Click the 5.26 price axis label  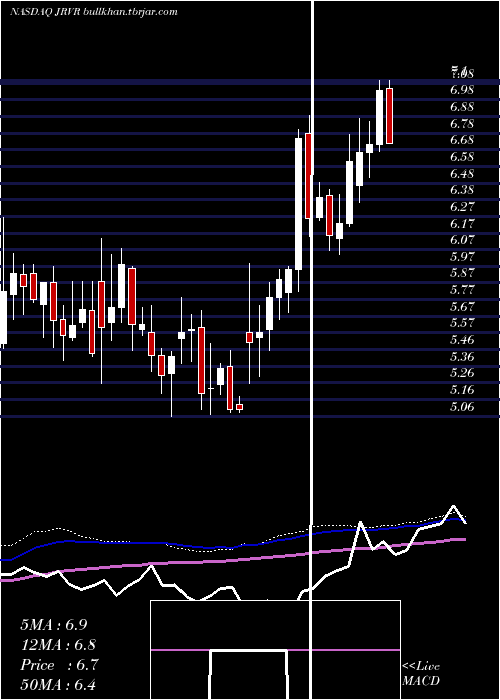click(x=462, y=373)
